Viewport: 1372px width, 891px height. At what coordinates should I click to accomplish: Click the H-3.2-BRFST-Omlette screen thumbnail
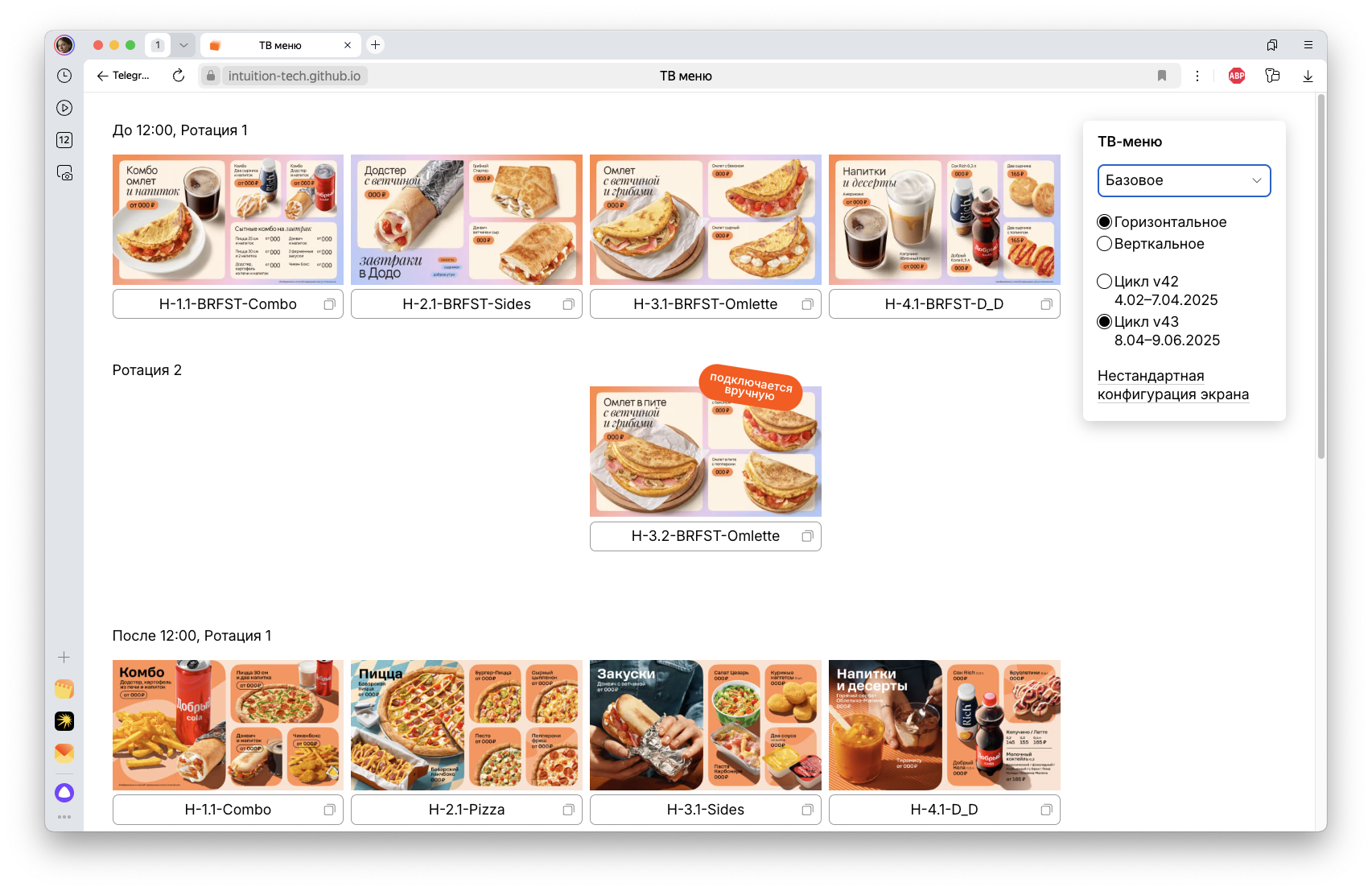tap(705, 452)
